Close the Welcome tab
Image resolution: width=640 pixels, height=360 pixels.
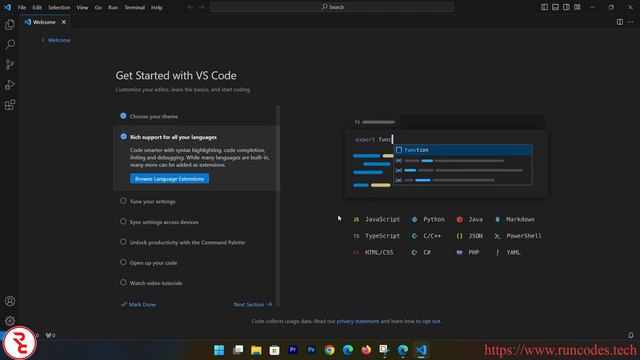(x=64, y=22)
